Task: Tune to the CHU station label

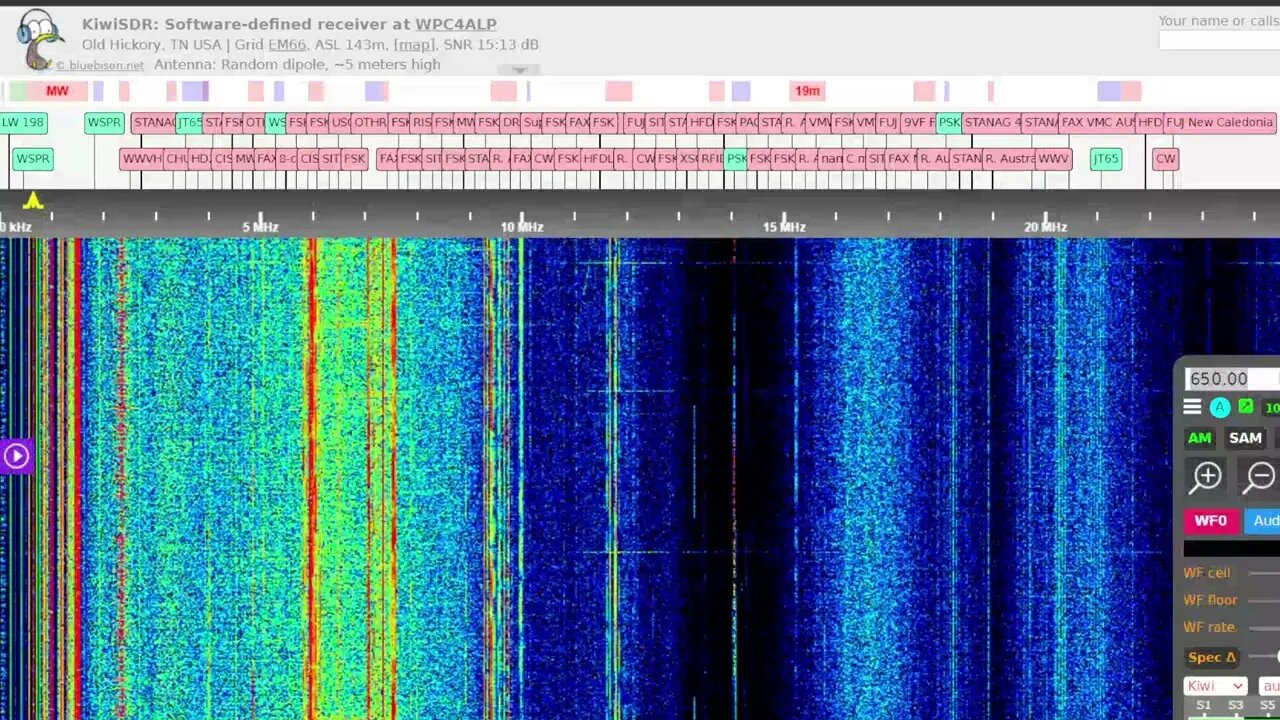Action: tap(176, 159)
